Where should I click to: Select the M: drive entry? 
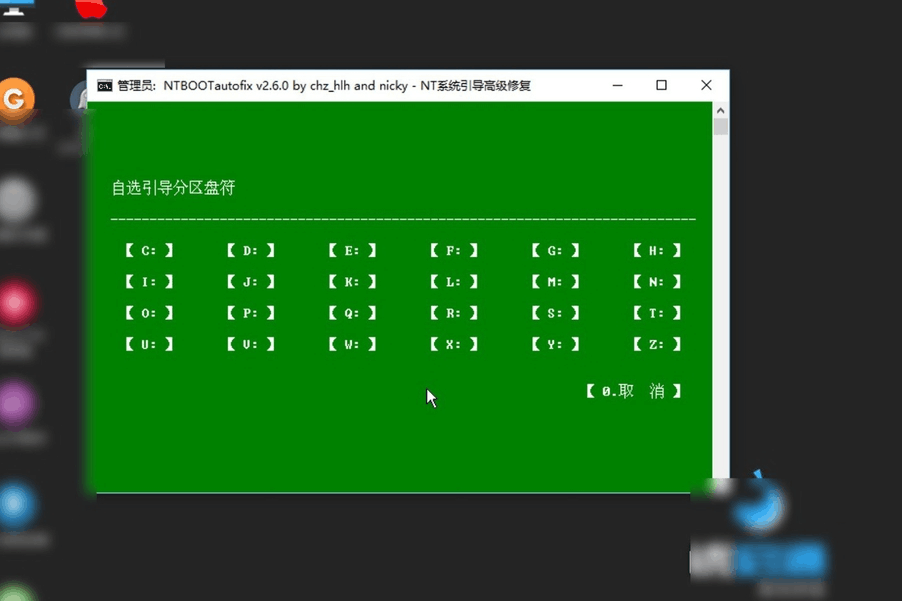tap(555, 282)
